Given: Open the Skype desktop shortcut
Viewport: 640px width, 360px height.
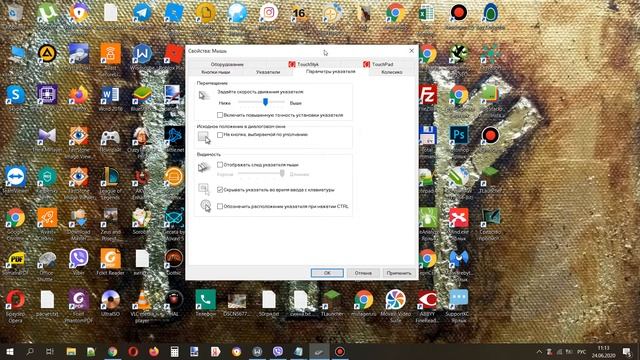Looking at the screenshot, I should pyautogui.click(x=16, y=95).
